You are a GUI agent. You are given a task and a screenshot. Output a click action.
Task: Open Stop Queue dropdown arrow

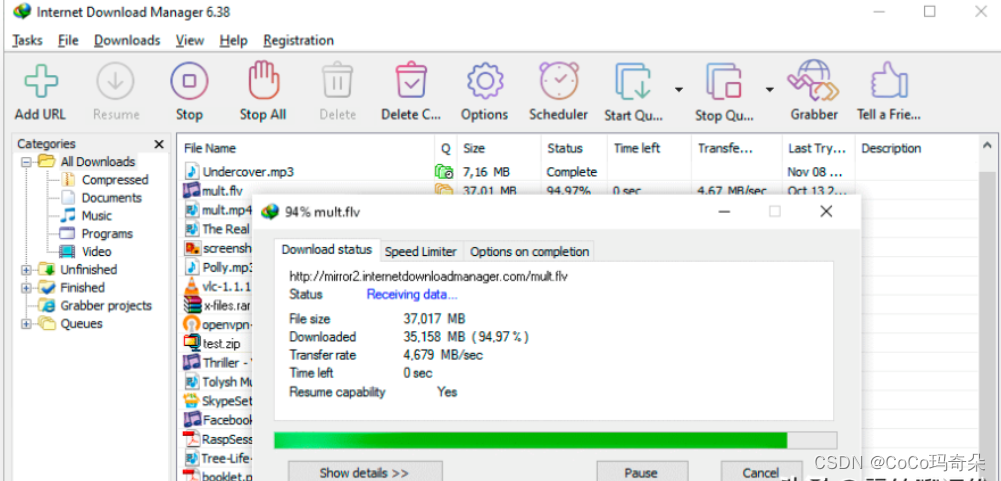(x=770, y=89)
